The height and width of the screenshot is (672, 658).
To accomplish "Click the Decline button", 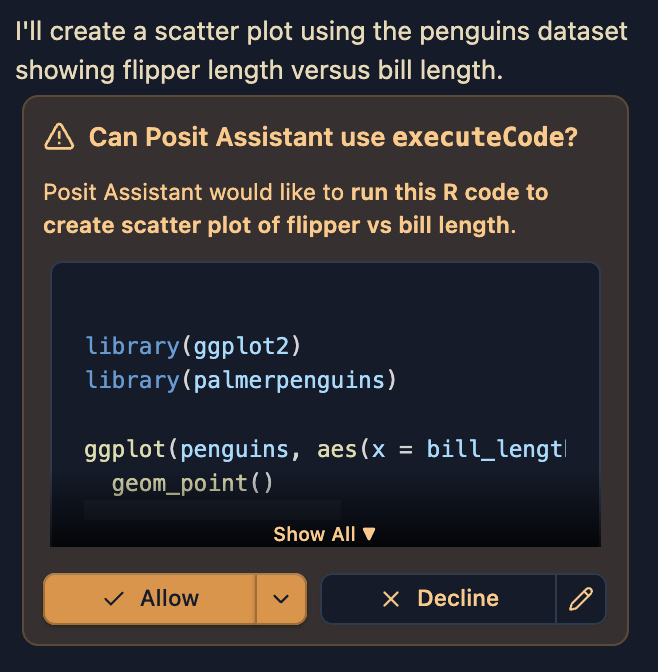I will 439,598.
